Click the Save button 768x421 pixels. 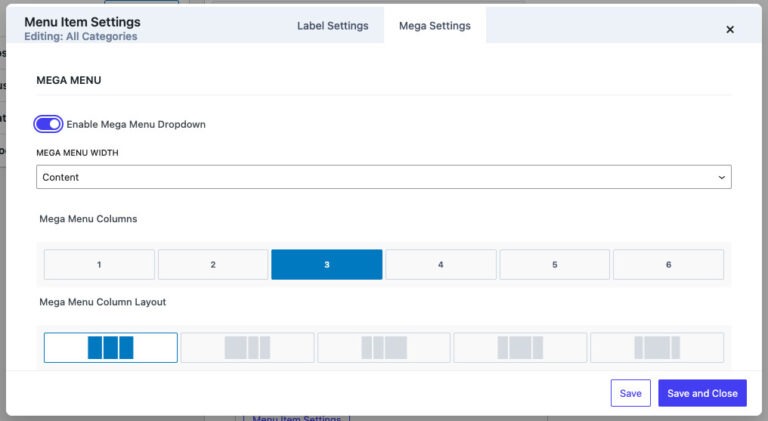coord(630,393)
